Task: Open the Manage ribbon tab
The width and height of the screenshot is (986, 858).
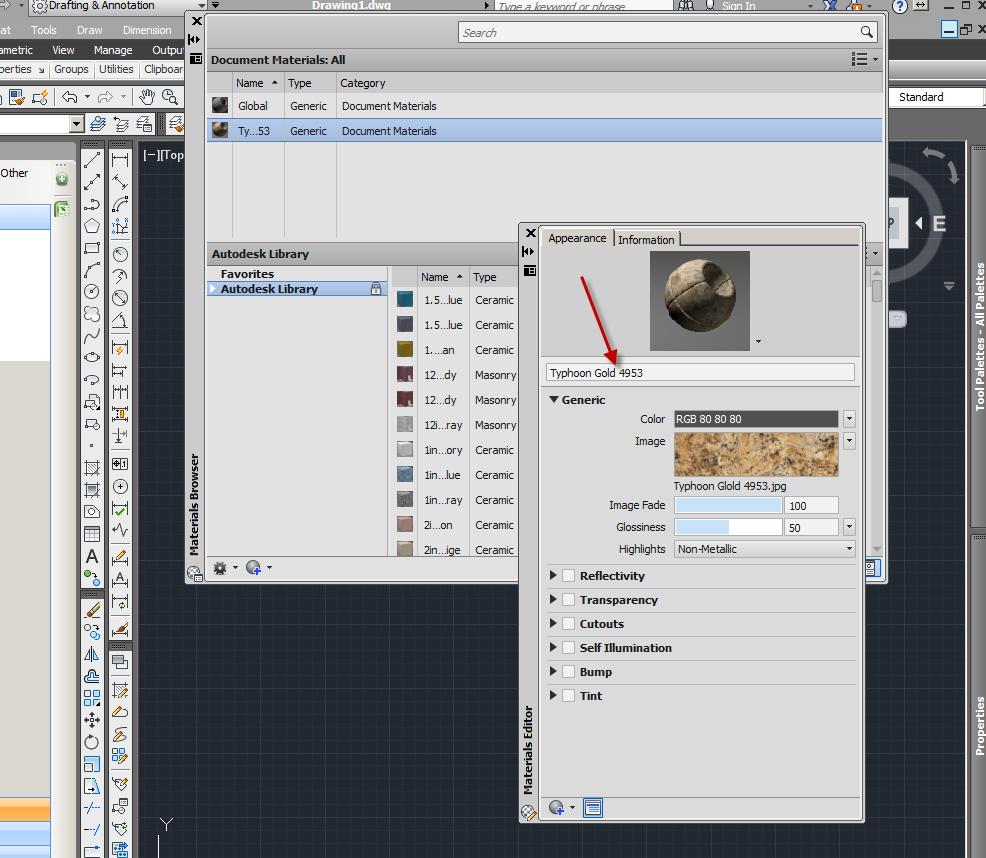Action: pyautogui.click(x=113, y=50)
